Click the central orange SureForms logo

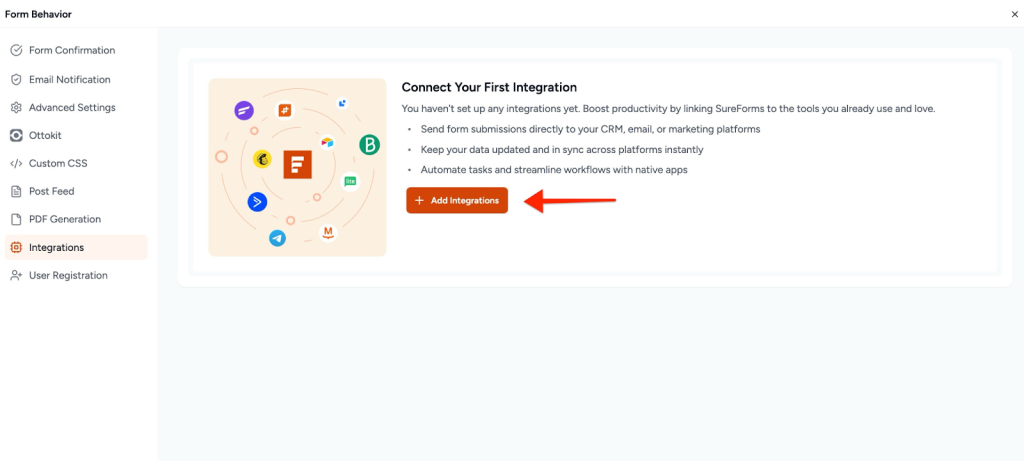[x=297, y=165]
